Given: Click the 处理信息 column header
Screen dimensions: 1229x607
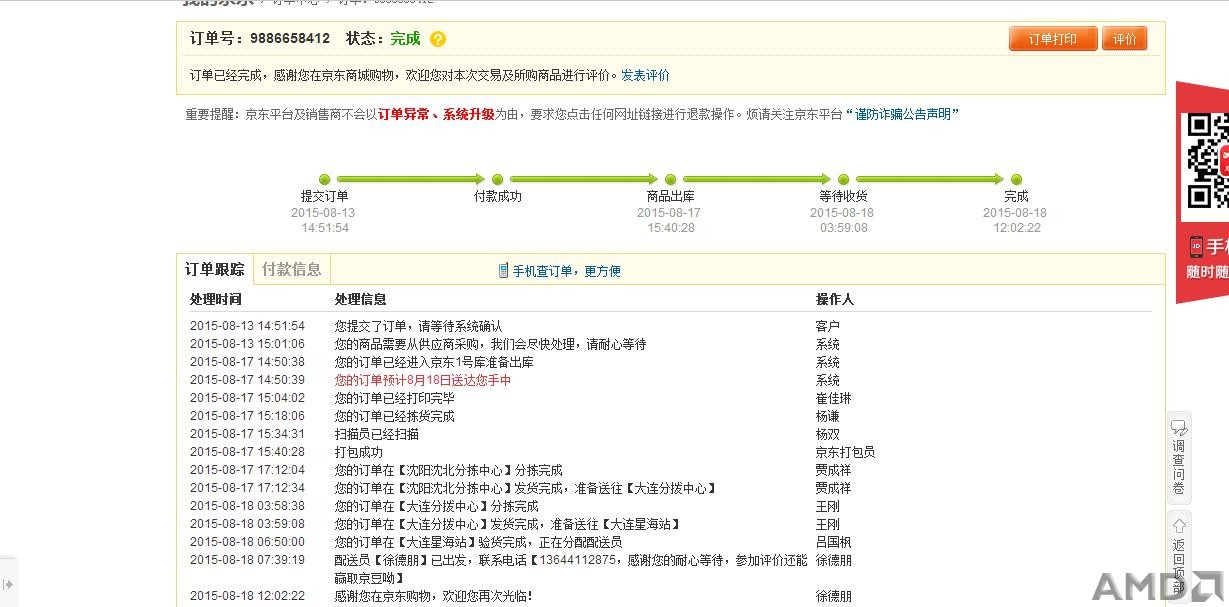Looking at the screenshot, I should 360,299.
